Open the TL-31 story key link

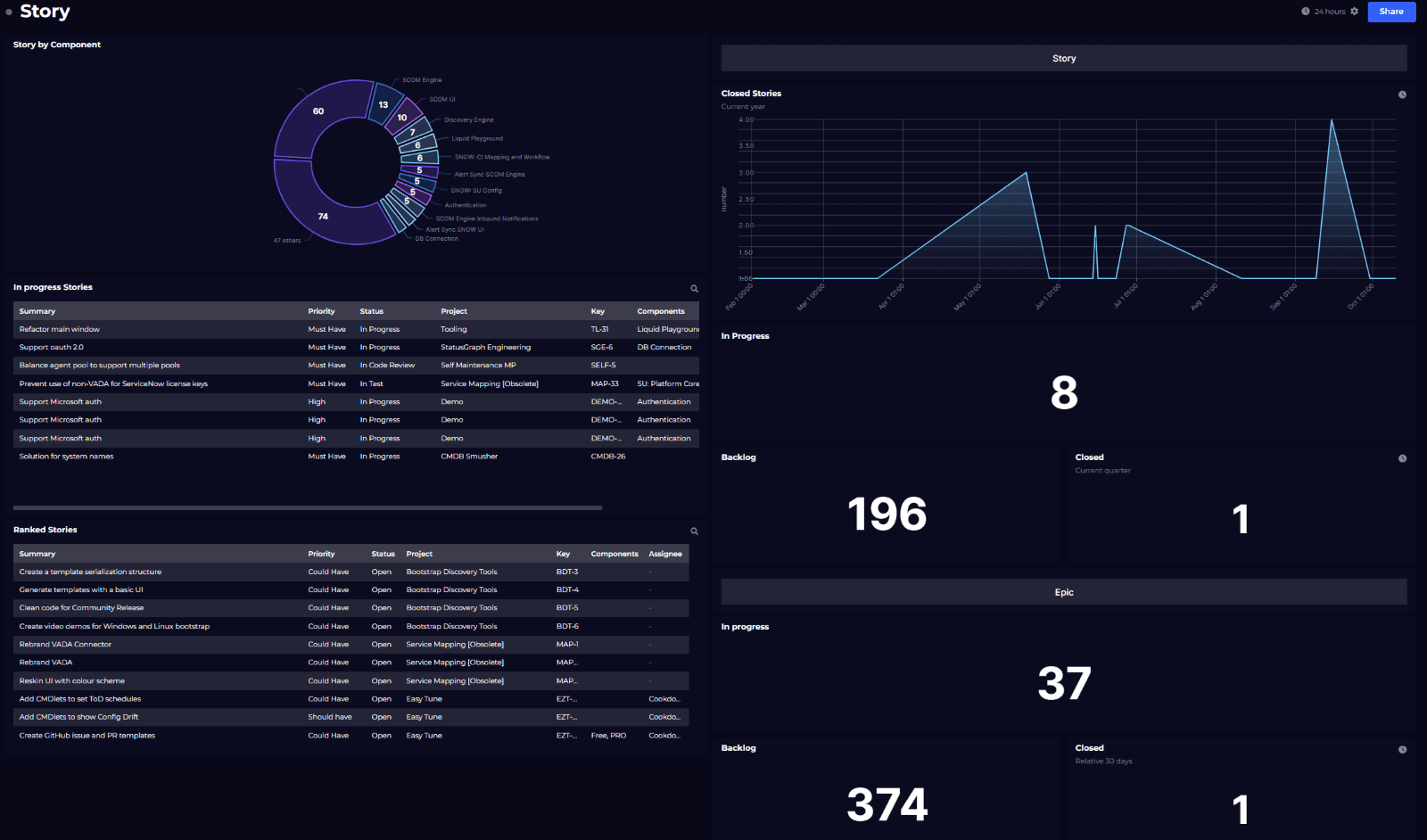click(x=598, y=329)
